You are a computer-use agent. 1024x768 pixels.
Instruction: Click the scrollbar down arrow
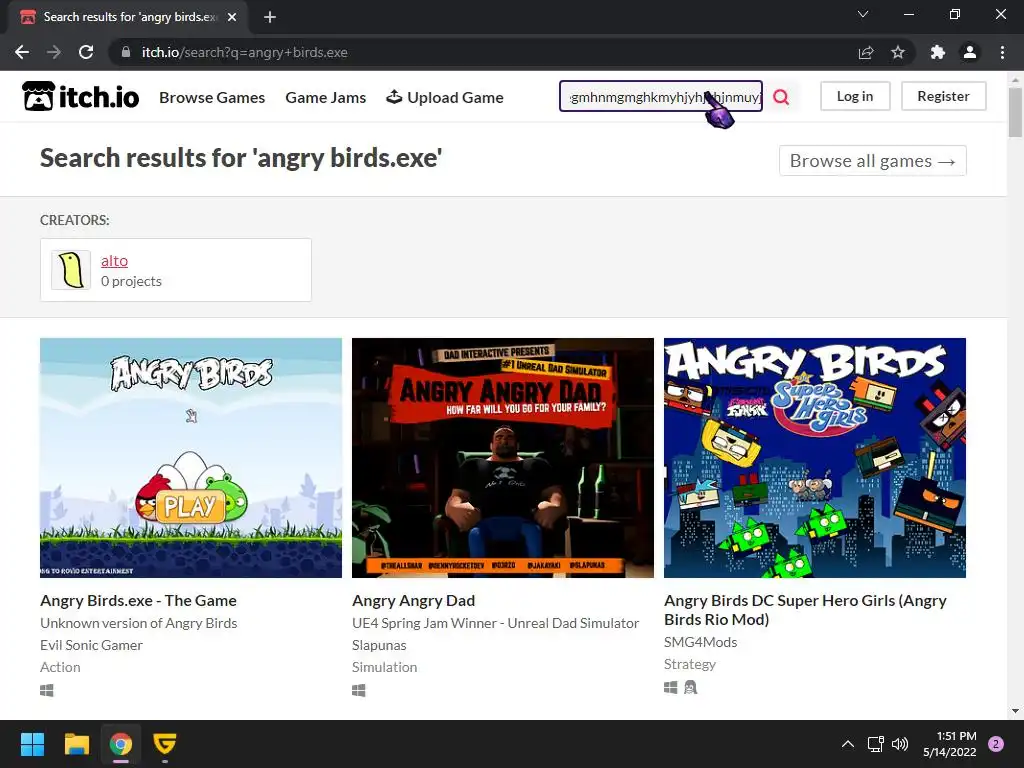click(x=1015, y=711)
